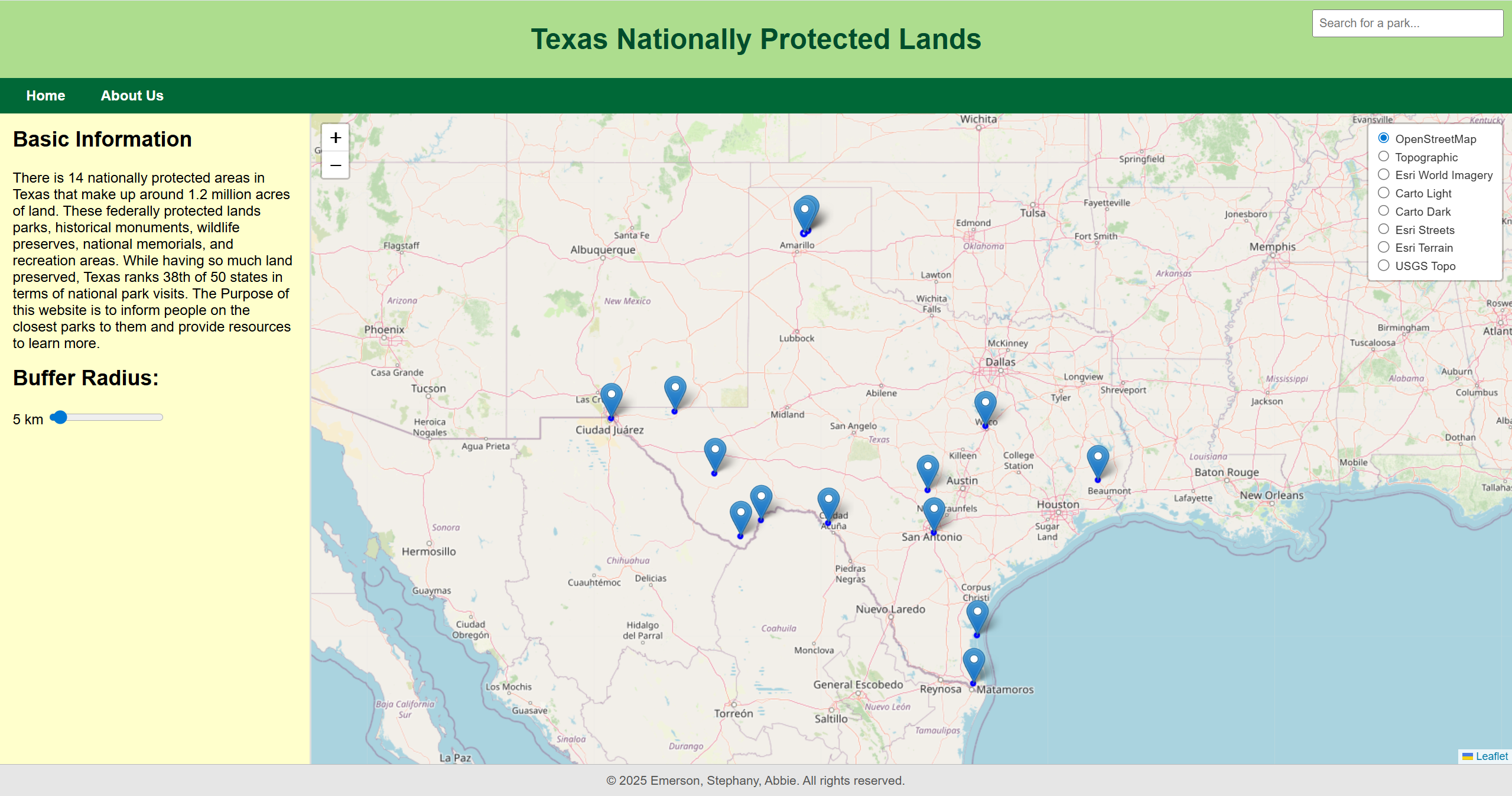Viewport: 1512px width, 796px height.
Task: Click the map marker near Amarillo
Action: coord(805,214)
